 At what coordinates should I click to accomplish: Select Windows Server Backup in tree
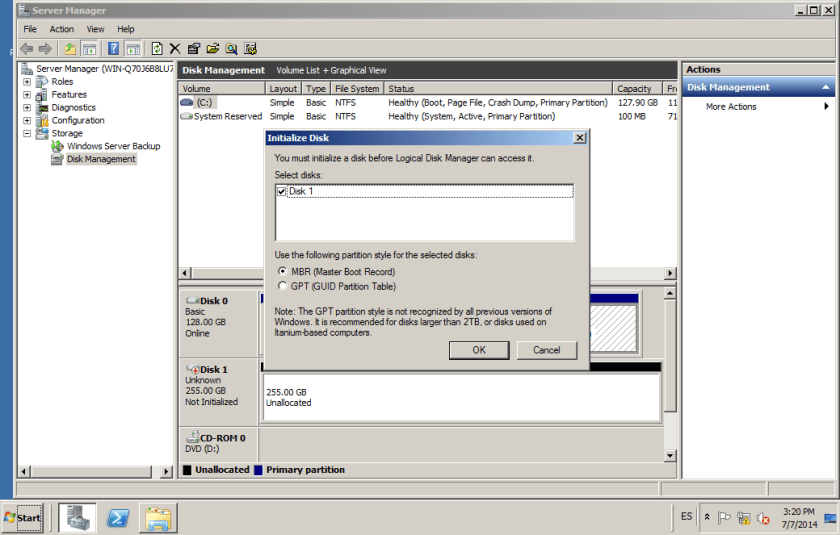click(x=113, y=146)
